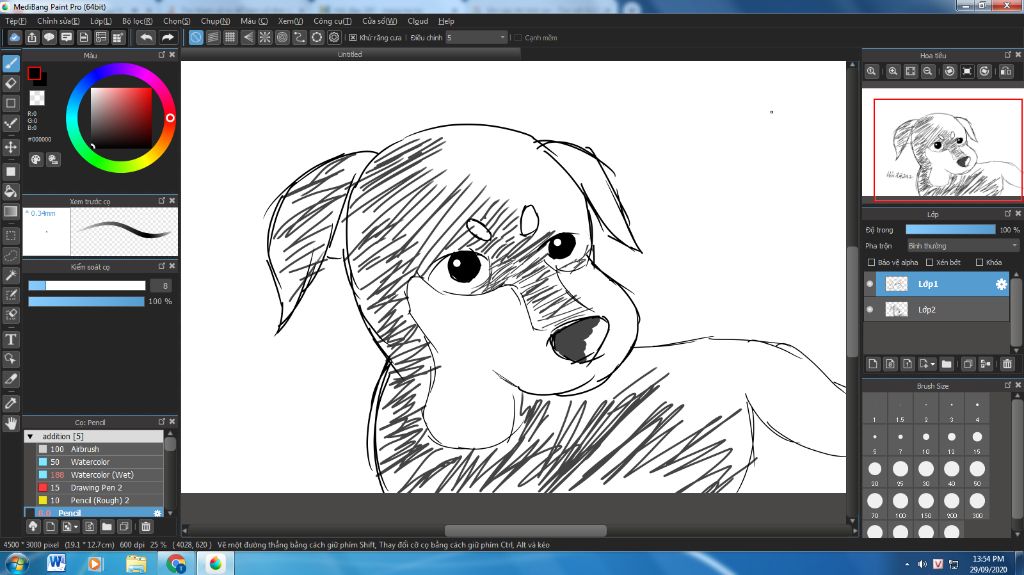The width and height of the screenshot is (1024, 575).
Task: Click the transparent color swatch
Action: [x=37, y=98]
